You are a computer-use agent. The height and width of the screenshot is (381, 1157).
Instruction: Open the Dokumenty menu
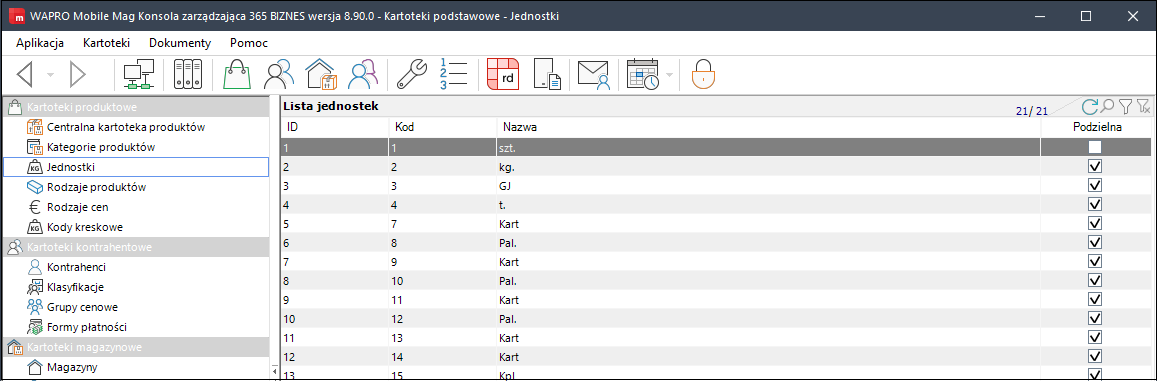[180, 43]
